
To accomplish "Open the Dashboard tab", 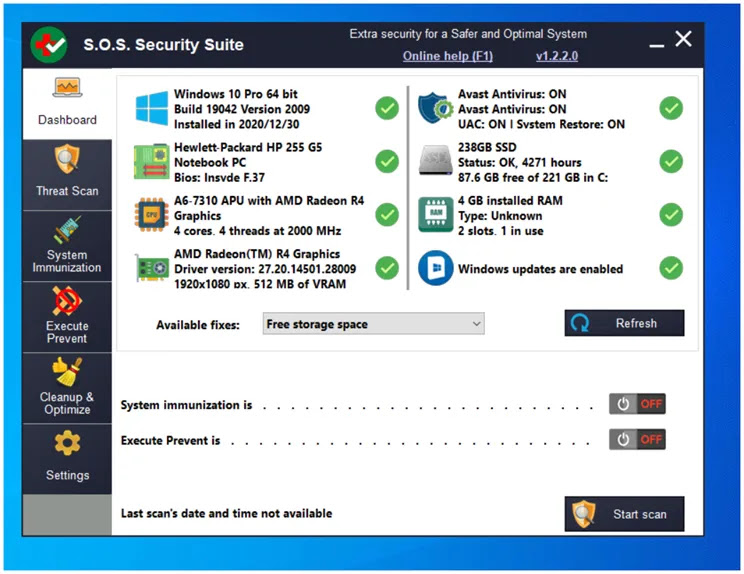I will click(x=67, y=104).
